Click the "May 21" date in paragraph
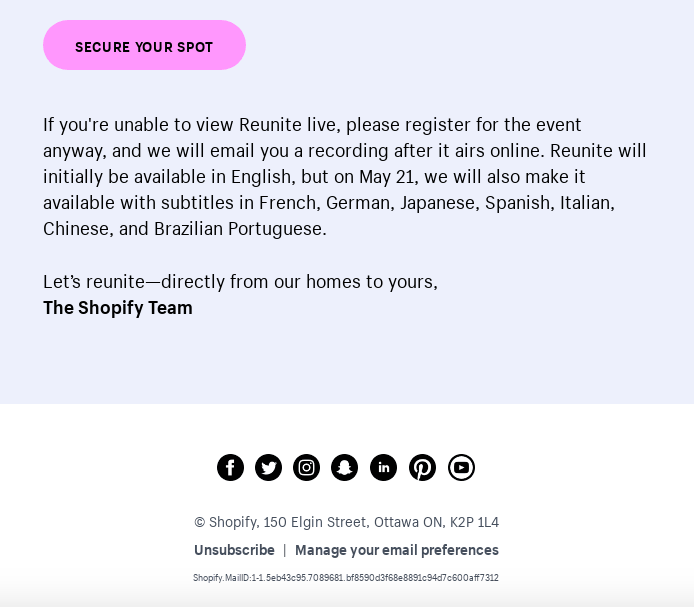 pyautogui.click(x=386, y=177)
